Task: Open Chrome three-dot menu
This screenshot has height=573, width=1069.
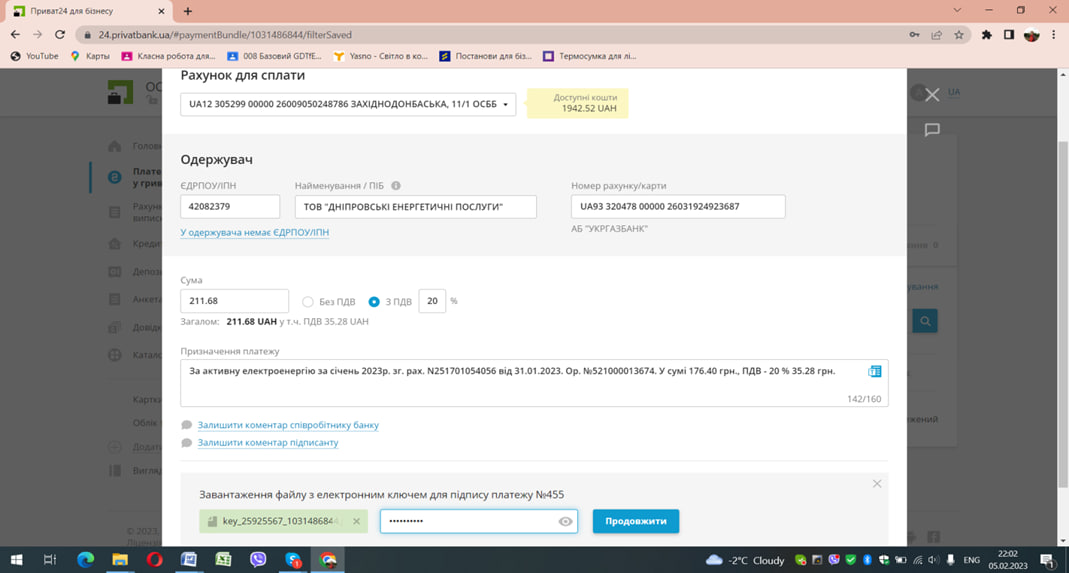Action: (1054, 35)
